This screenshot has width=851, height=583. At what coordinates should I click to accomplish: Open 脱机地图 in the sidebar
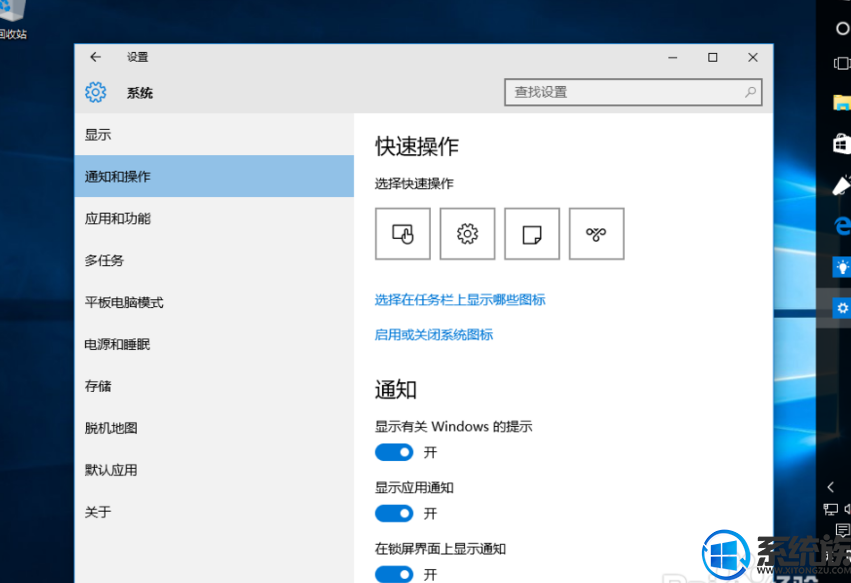pos(214,428)
